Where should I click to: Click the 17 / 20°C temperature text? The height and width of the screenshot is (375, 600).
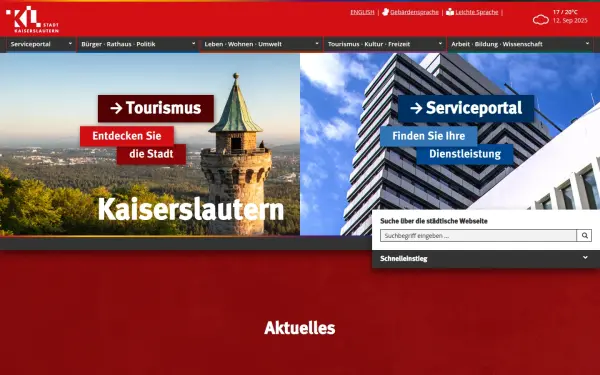point(565,12)
